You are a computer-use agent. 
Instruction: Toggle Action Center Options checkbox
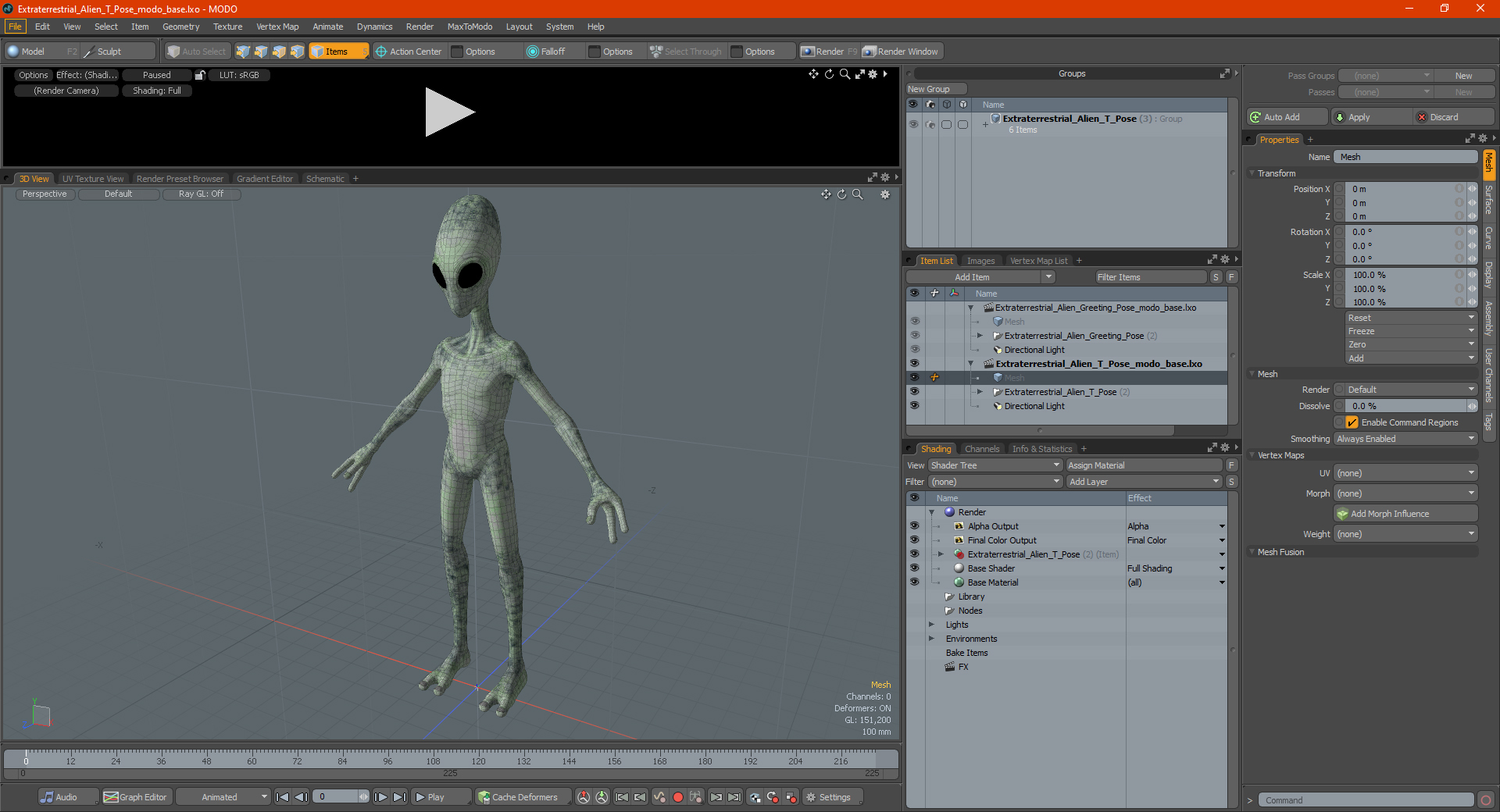point(457,52)
